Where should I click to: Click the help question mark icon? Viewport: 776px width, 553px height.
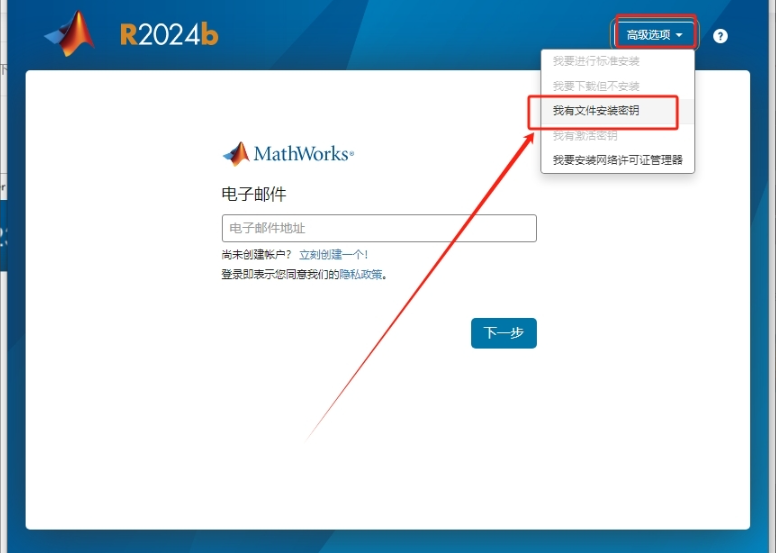tap(720, 36)
